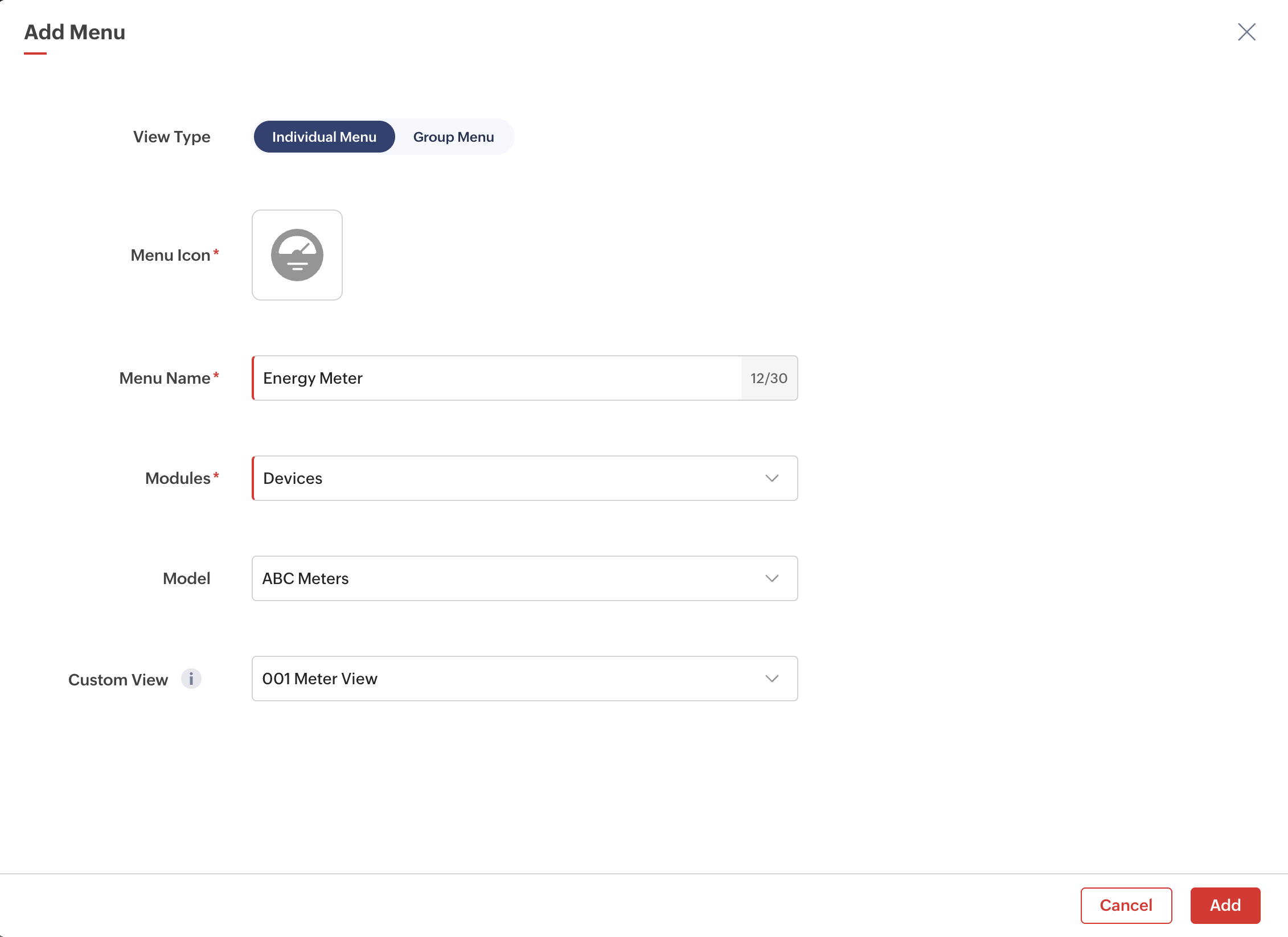Click the Add Menu dialog title

tap(75, 32)
